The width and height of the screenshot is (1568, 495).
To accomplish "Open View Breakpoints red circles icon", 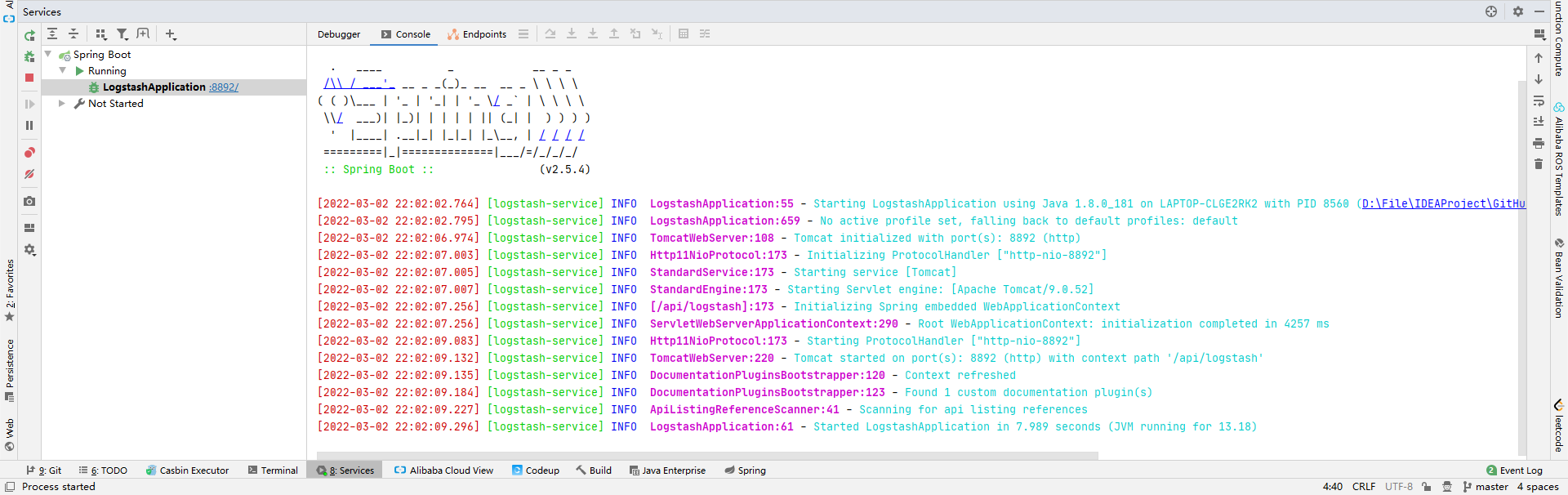I will pos(29,153).
